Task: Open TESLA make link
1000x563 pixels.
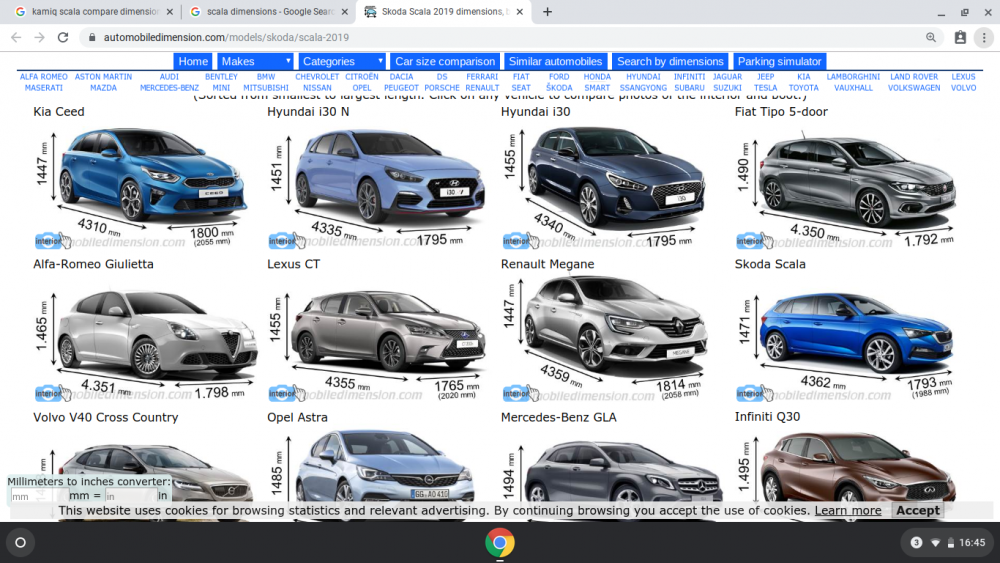Action: [765, 88]
